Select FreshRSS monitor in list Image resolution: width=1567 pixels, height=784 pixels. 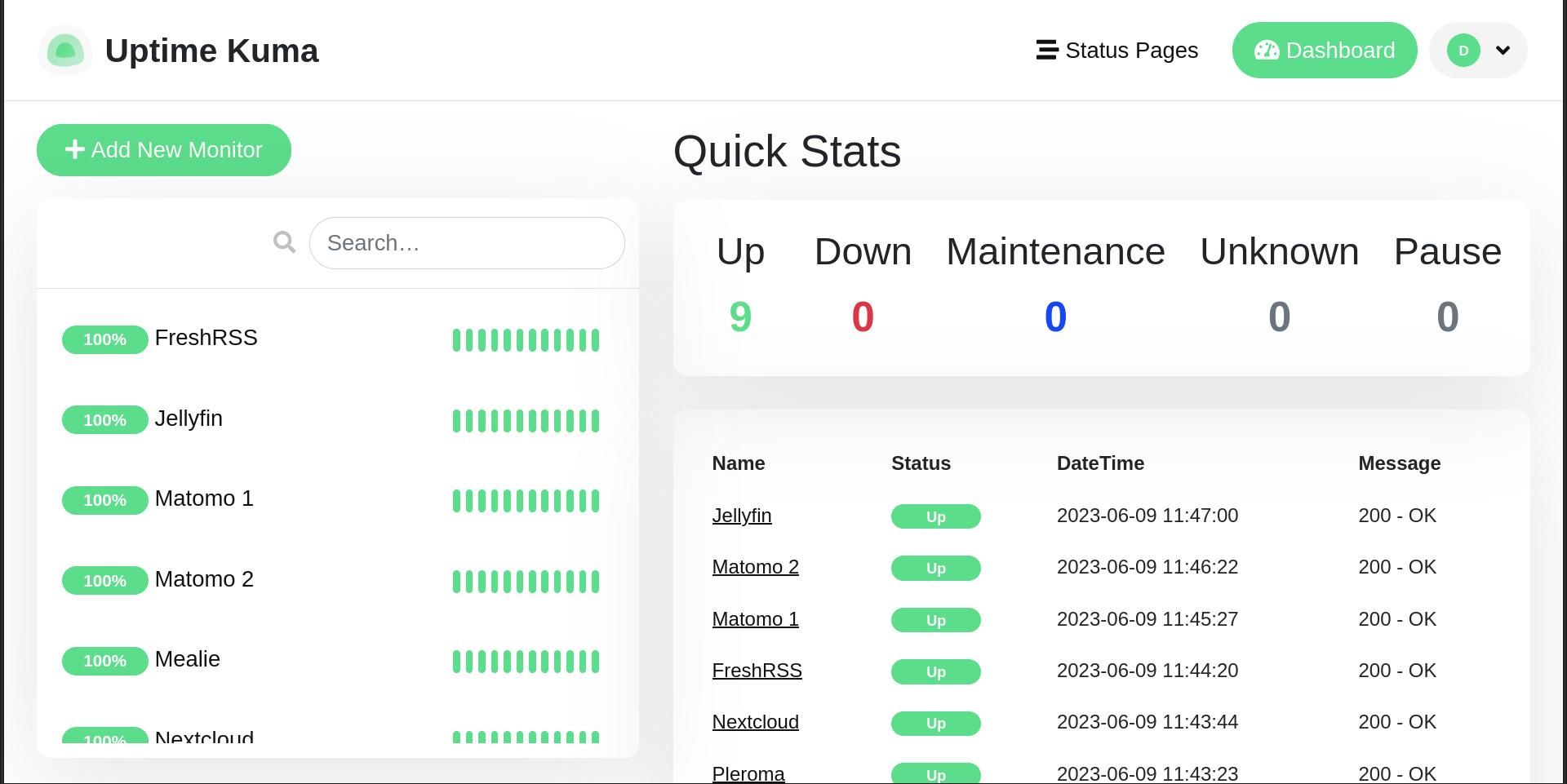coord(337,339)
